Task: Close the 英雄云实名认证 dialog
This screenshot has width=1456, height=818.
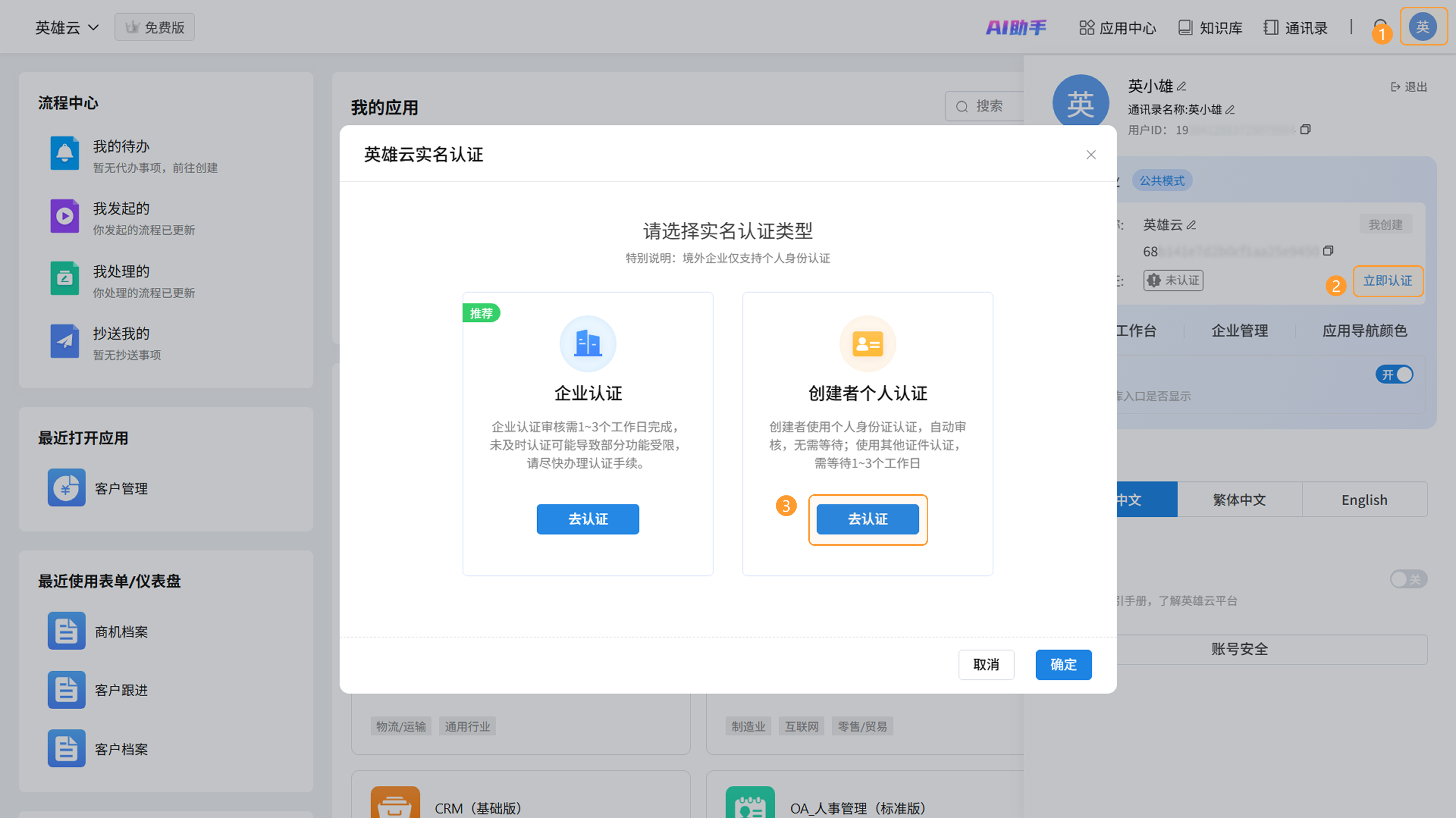Action: tap(1091, 155)
